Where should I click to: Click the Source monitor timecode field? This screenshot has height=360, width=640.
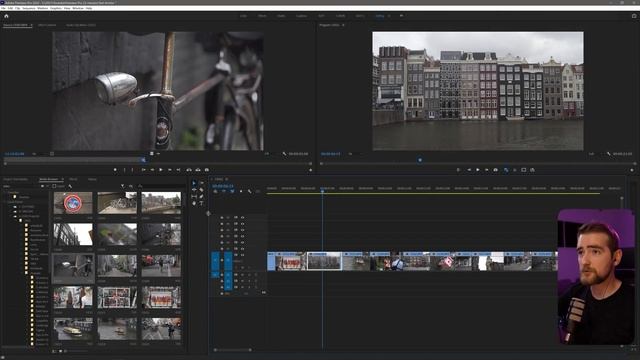14,154
